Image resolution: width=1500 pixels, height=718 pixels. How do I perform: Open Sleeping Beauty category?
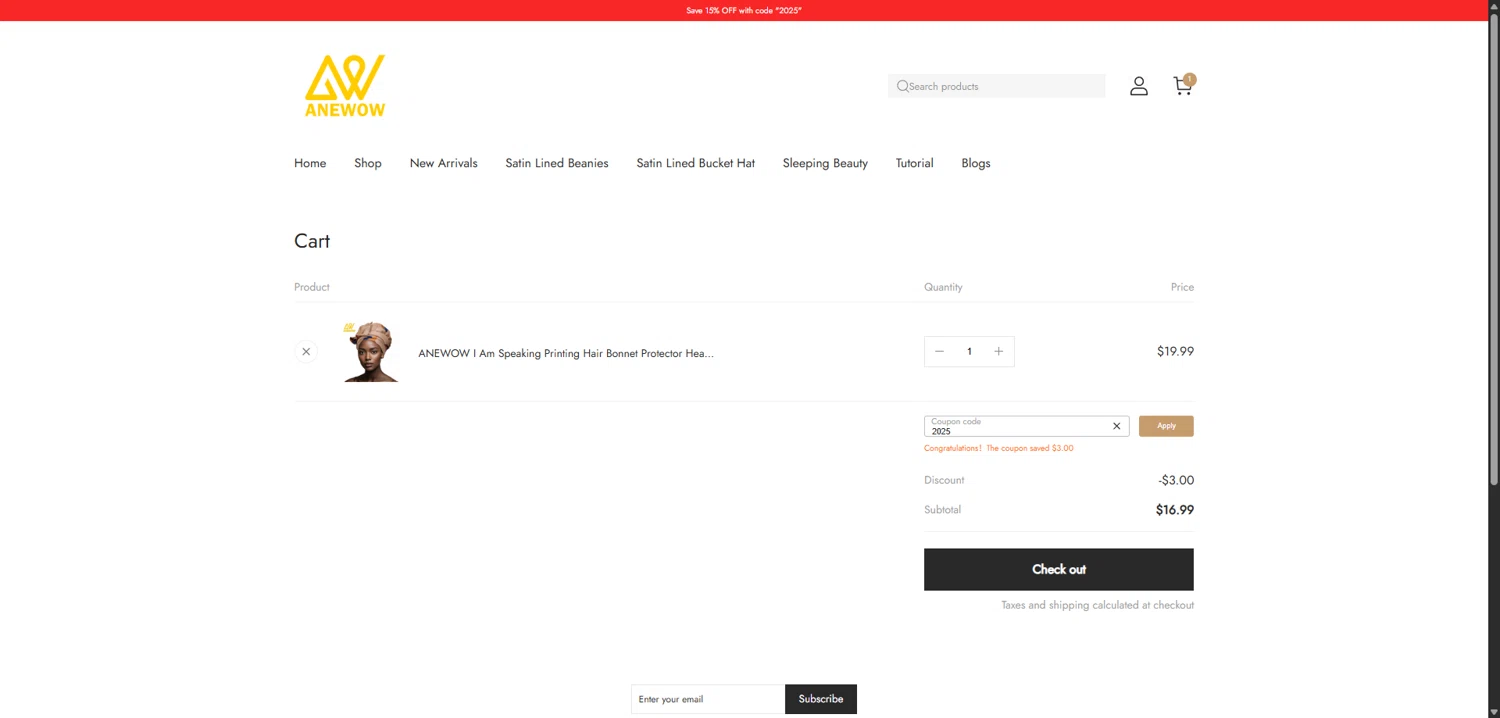tap(825, 163)
